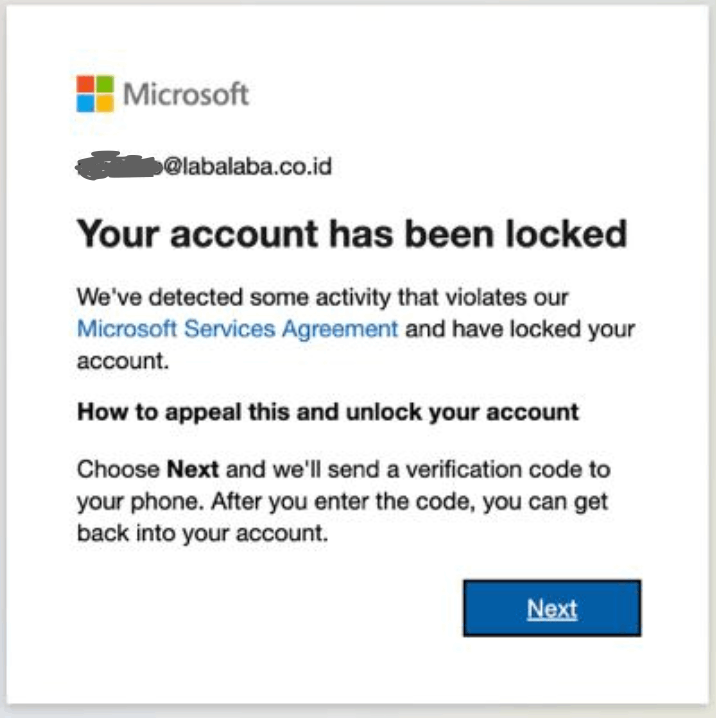Click the red square of the Microsoft logo
Image resolution: width=716 pixels, height=718 pixels.
point(86,84)
